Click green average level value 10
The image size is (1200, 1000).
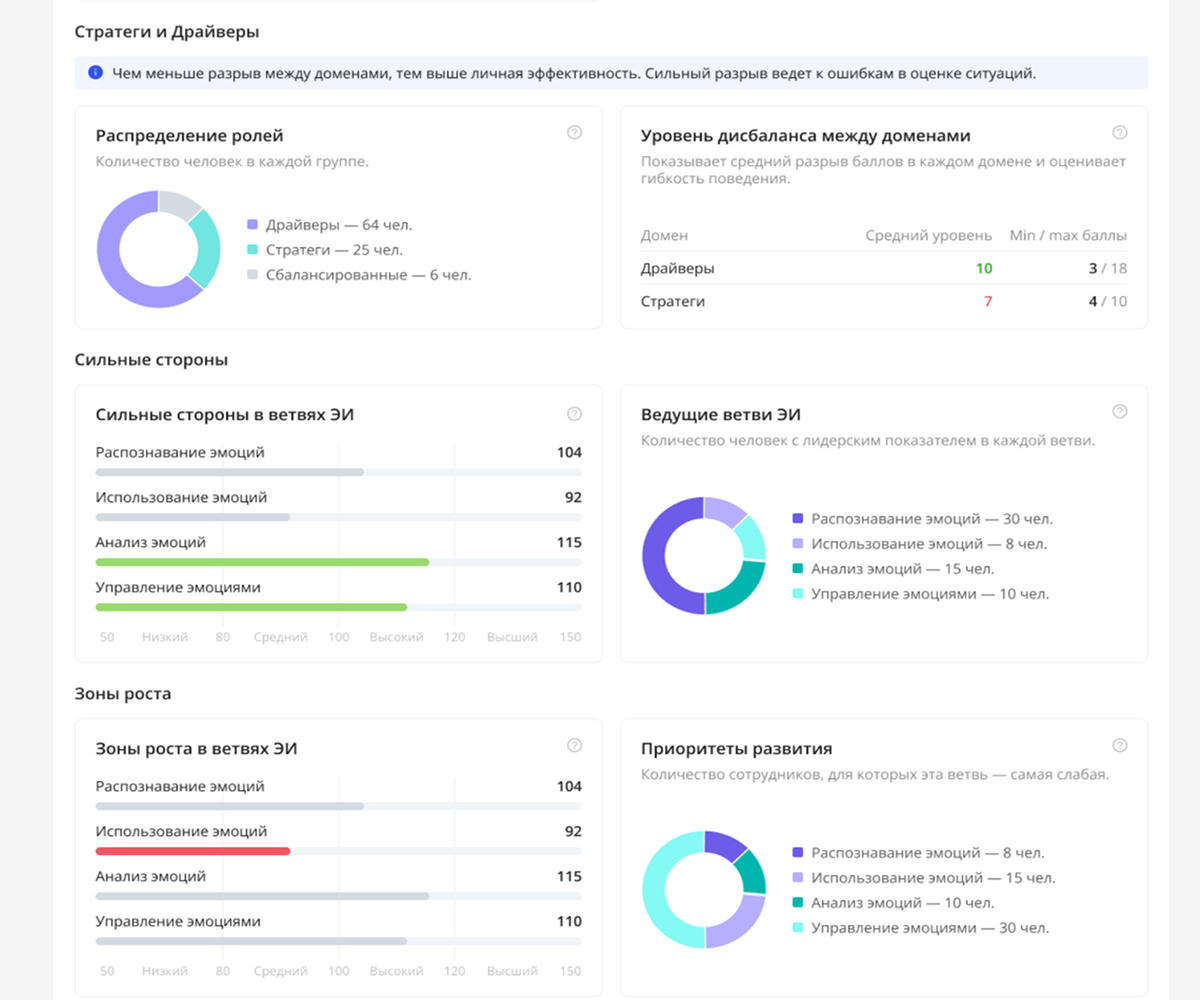(984, 268)
